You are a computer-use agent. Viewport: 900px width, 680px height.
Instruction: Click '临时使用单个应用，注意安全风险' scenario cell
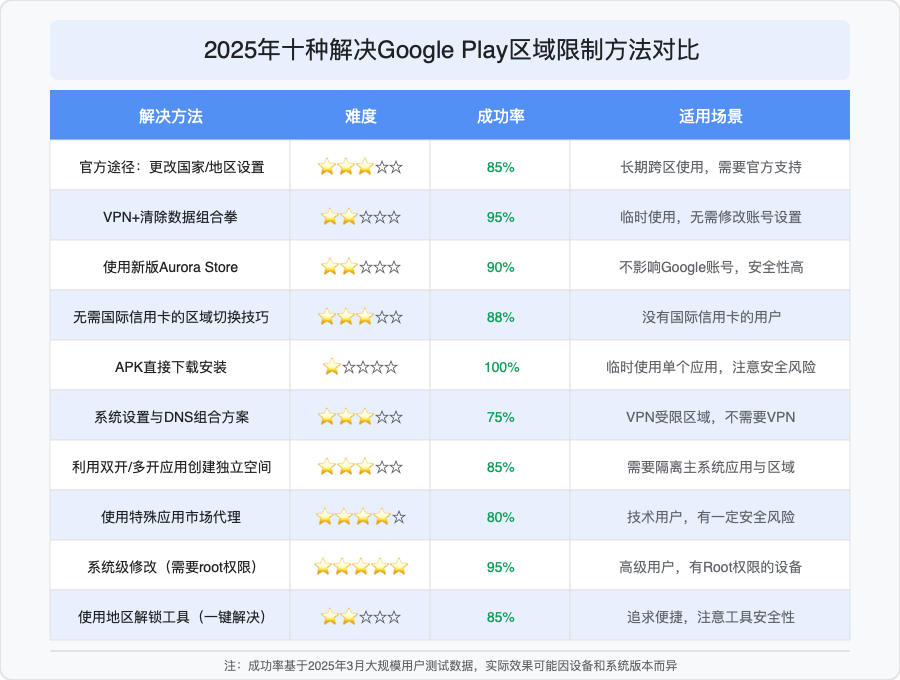[711, 367]
